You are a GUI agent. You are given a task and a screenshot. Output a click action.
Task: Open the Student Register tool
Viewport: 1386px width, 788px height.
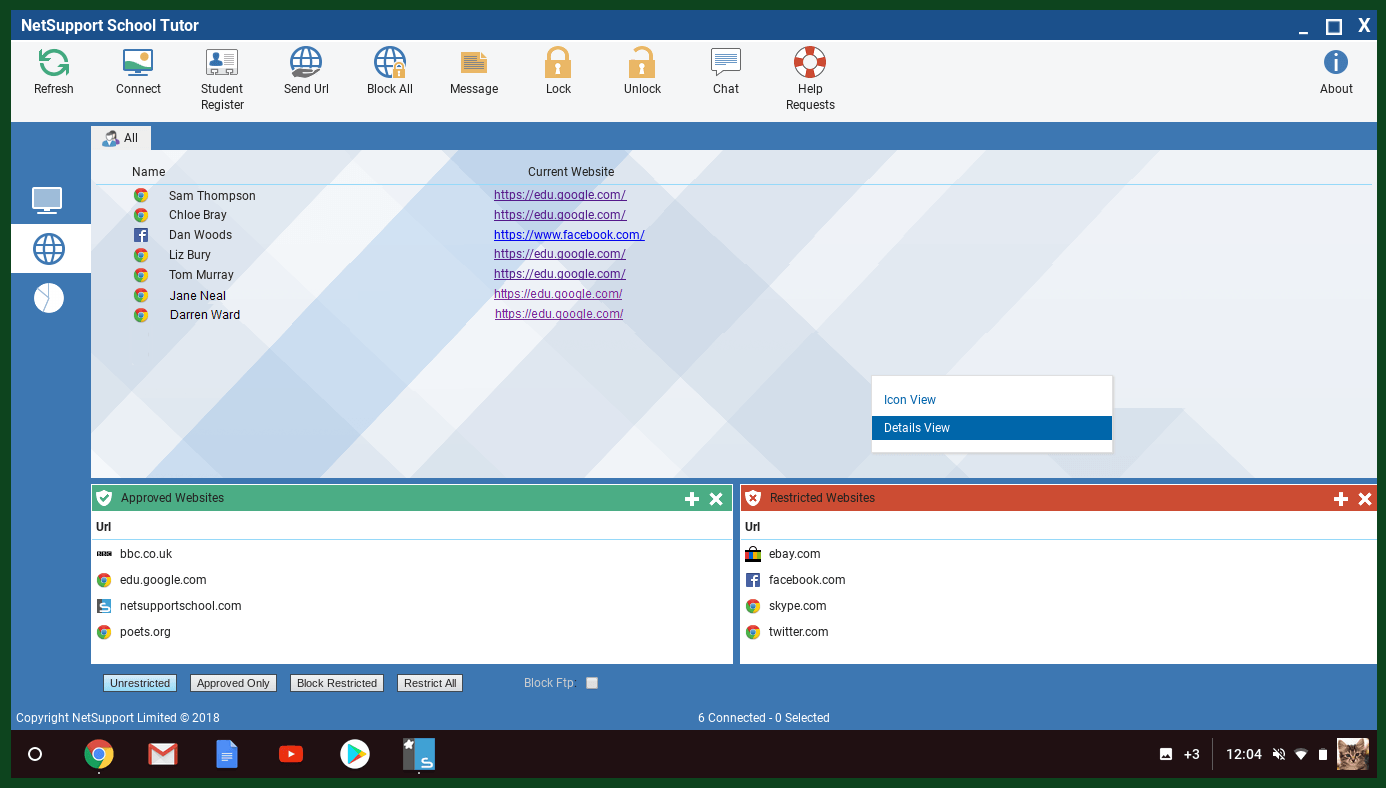click(222, 63)
